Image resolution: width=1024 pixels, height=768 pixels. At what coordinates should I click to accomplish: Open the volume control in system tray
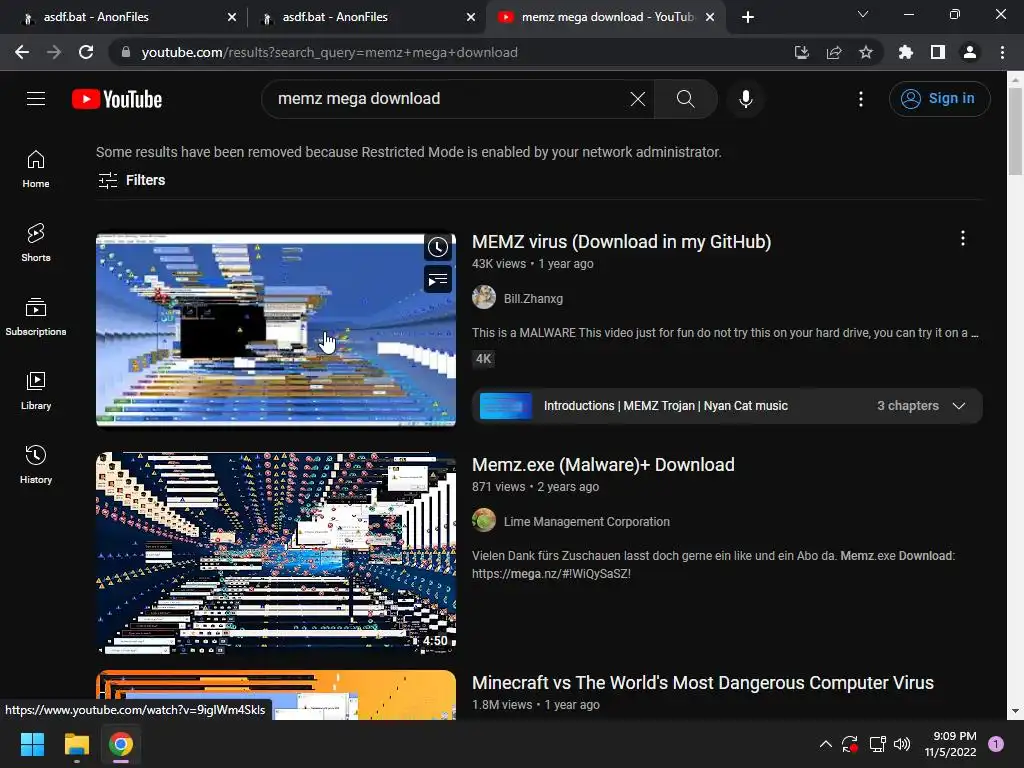pos(902,744)
